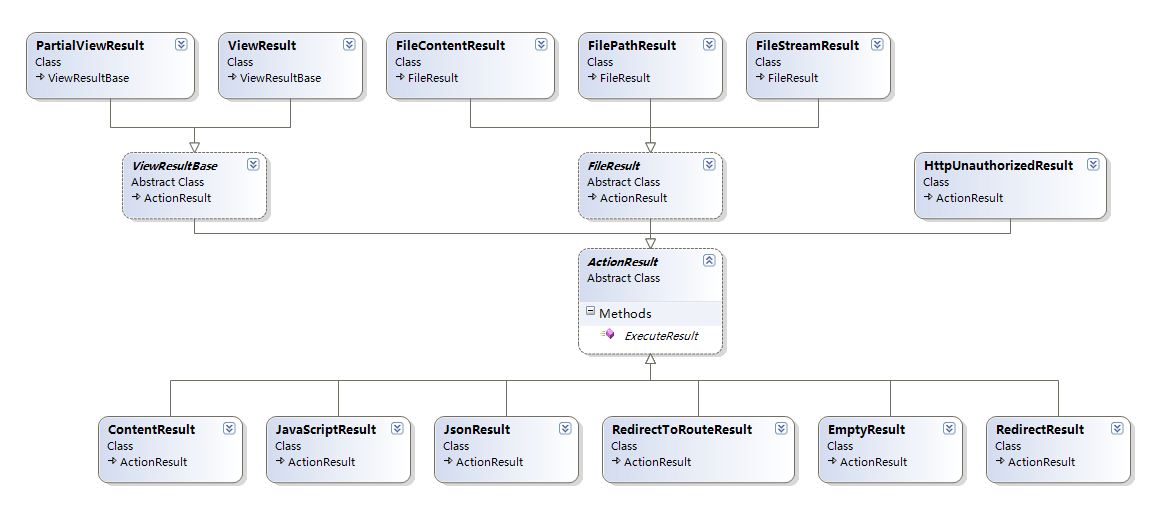Image resolution: width=1163 pixels, height=514 pixels.
Task: Select the HttpUnauthorizedResult class title
Action: pyautogui.click(x=998, y=165)
